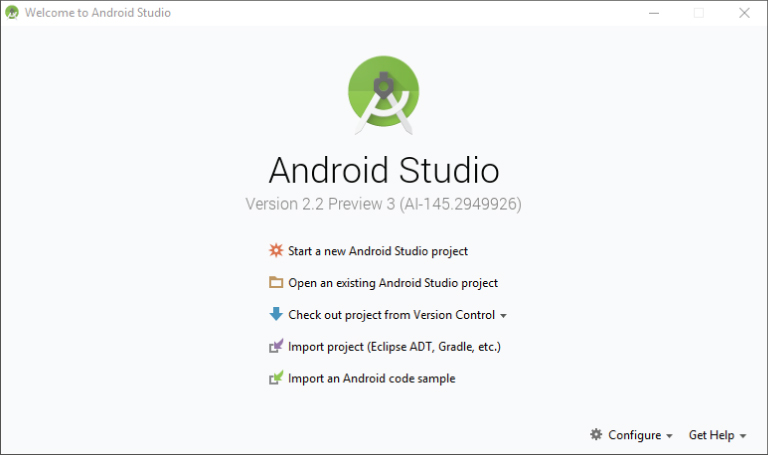The height and width of the screenshot is (455, 768).
Task: Open the Get Help dropdown menu
Action: click(717, 435)
